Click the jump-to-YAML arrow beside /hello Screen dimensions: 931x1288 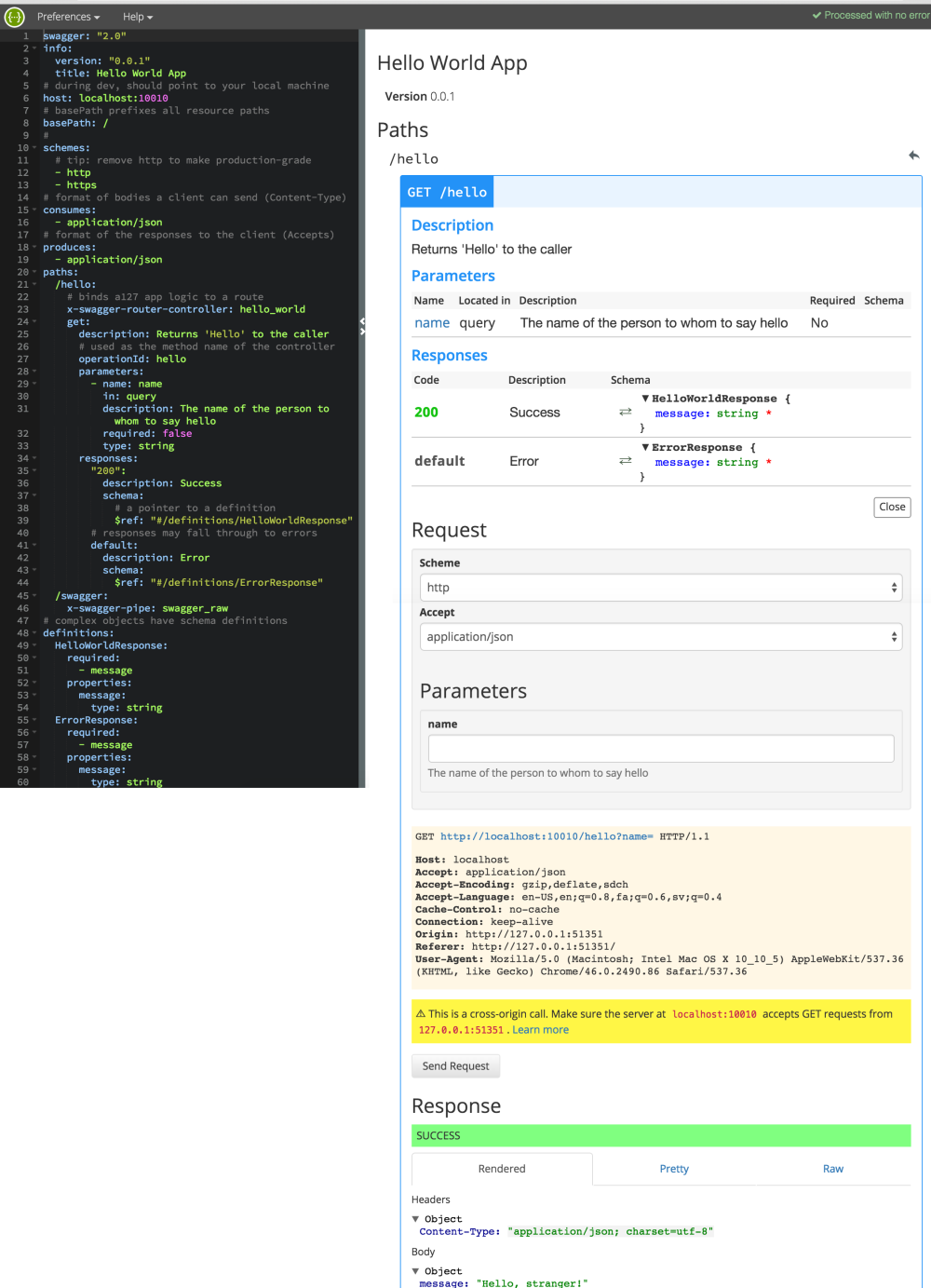(913, 156)
